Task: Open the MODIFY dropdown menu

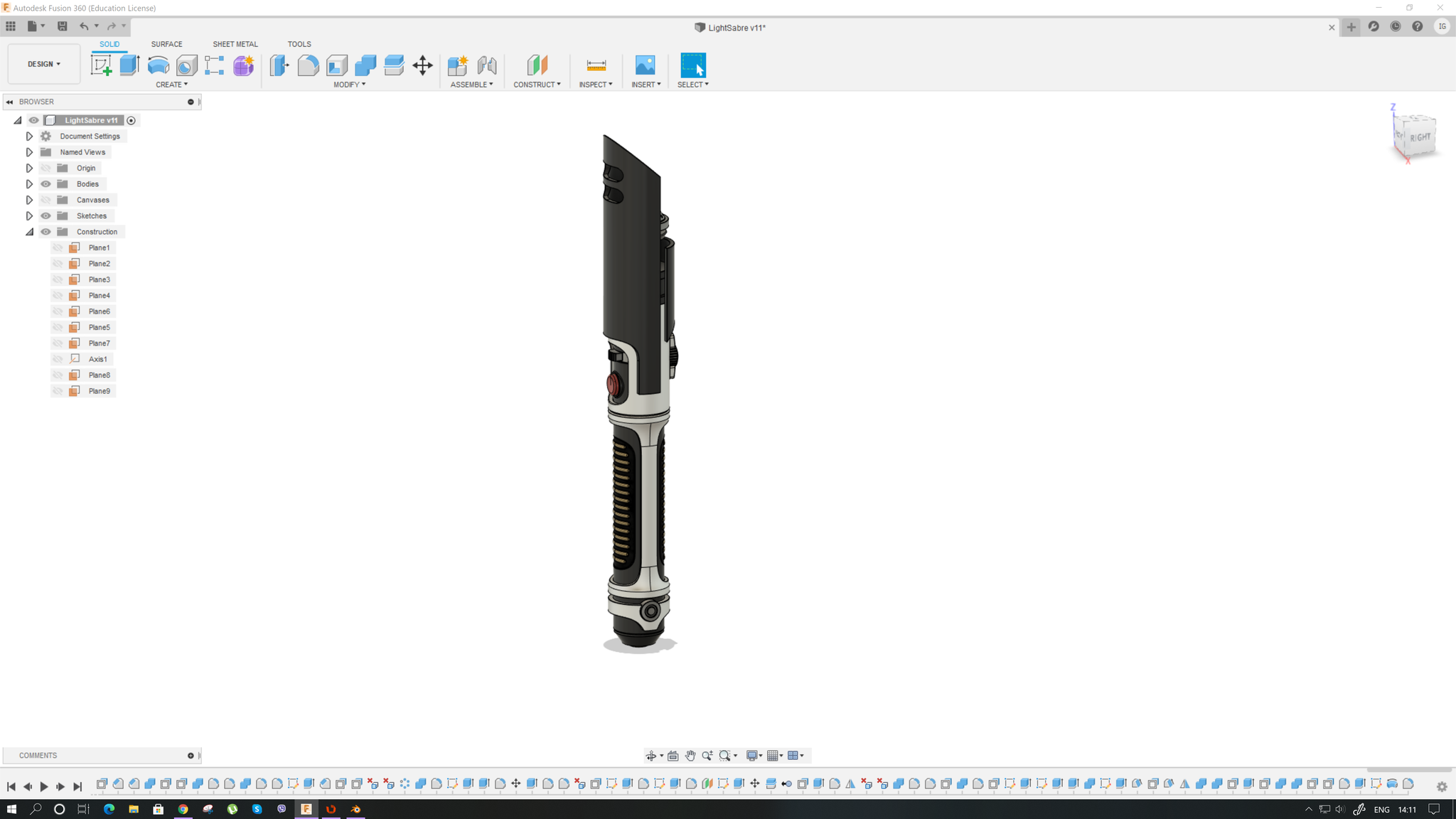Action: click(x=349, y=85)
